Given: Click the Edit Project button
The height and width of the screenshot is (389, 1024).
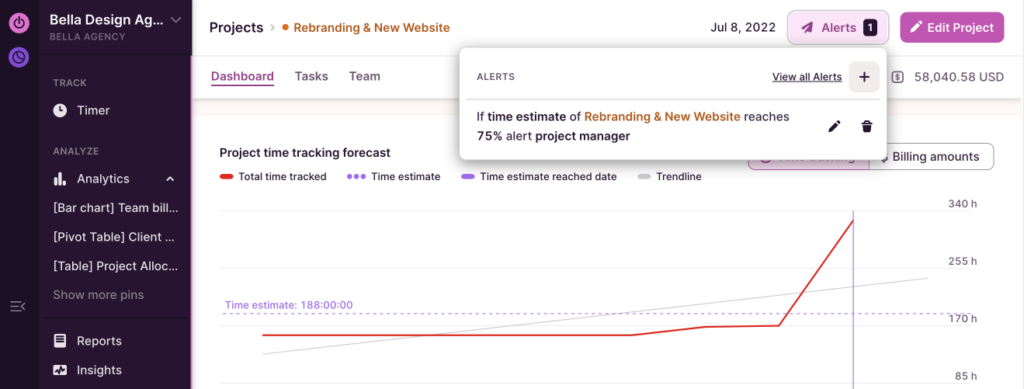Looking at the screenshot, I should click(952, 27).
